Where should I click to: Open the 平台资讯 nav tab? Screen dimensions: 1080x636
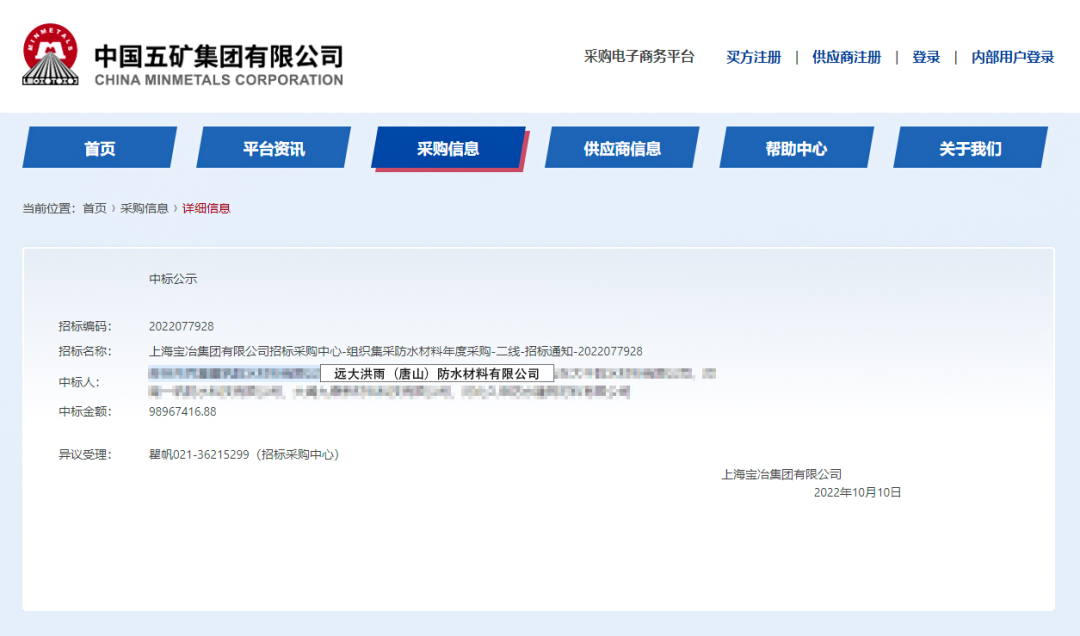(x=273, y=147)
